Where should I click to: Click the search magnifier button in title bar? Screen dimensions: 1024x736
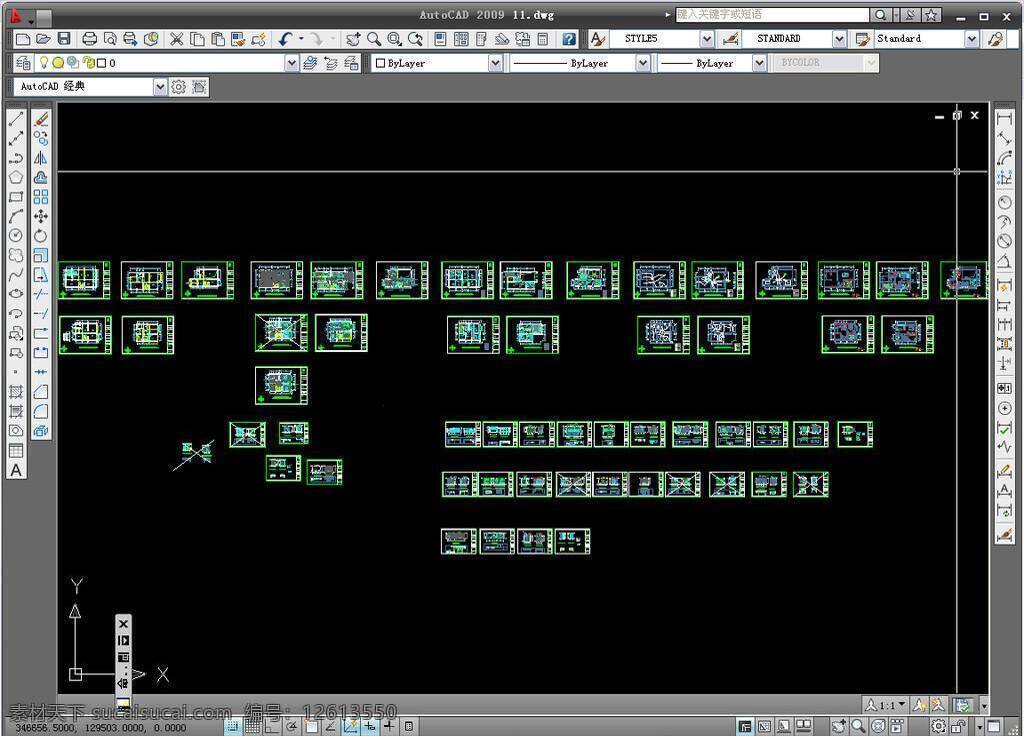(x=880, y=14)
